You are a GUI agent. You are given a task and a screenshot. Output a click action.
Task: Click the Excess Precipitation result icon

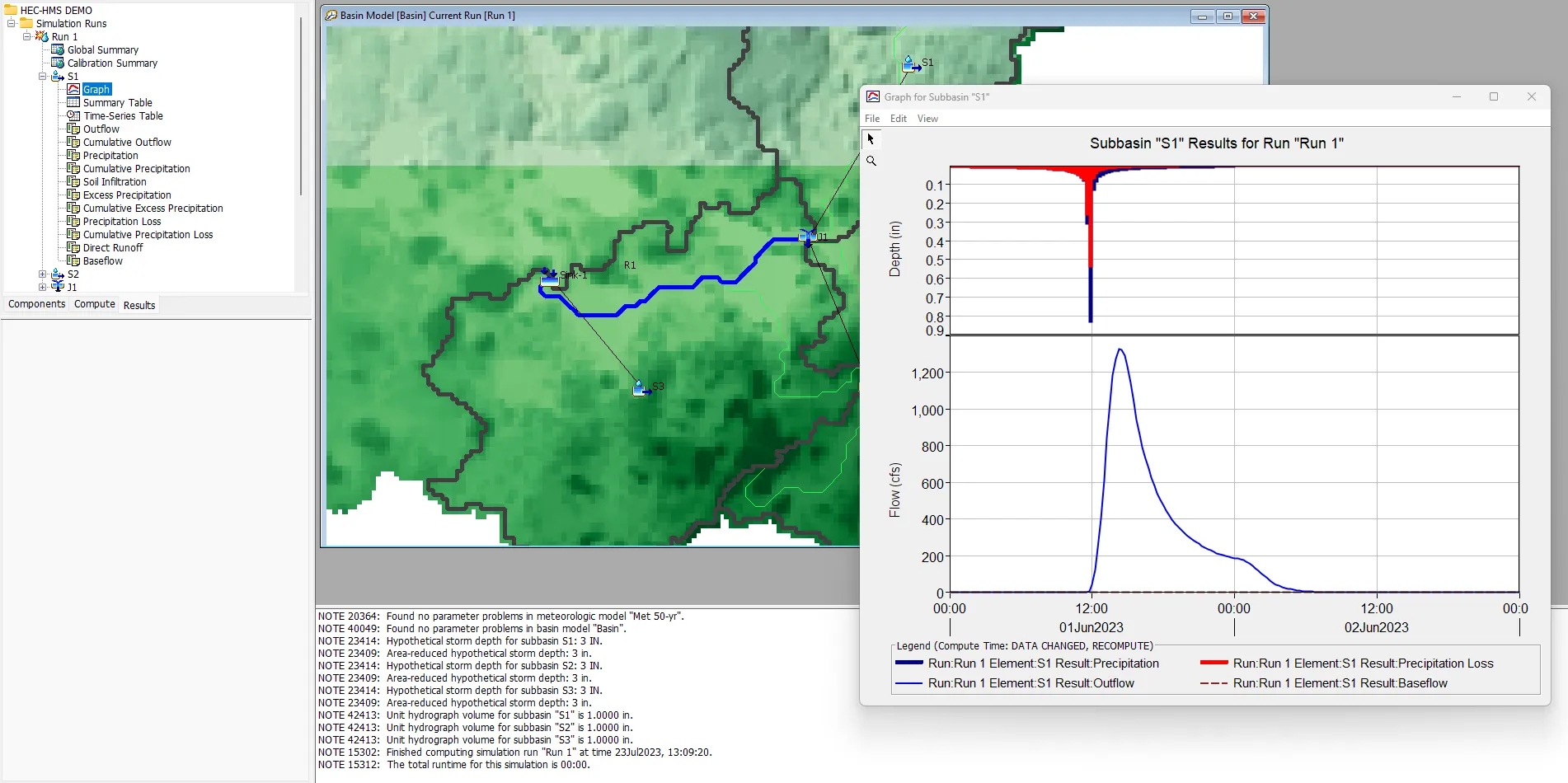tap(73, 195)
